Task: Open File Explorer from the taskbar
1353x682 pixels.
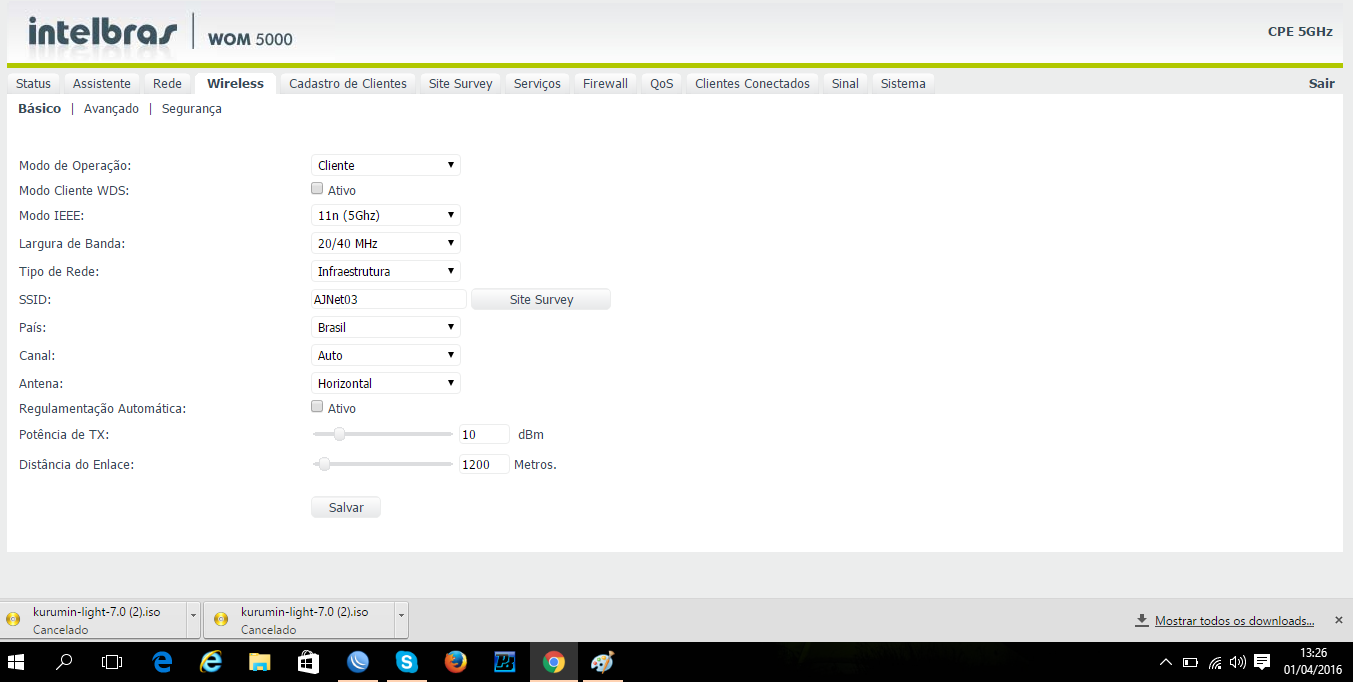Action: pos(260,662)
